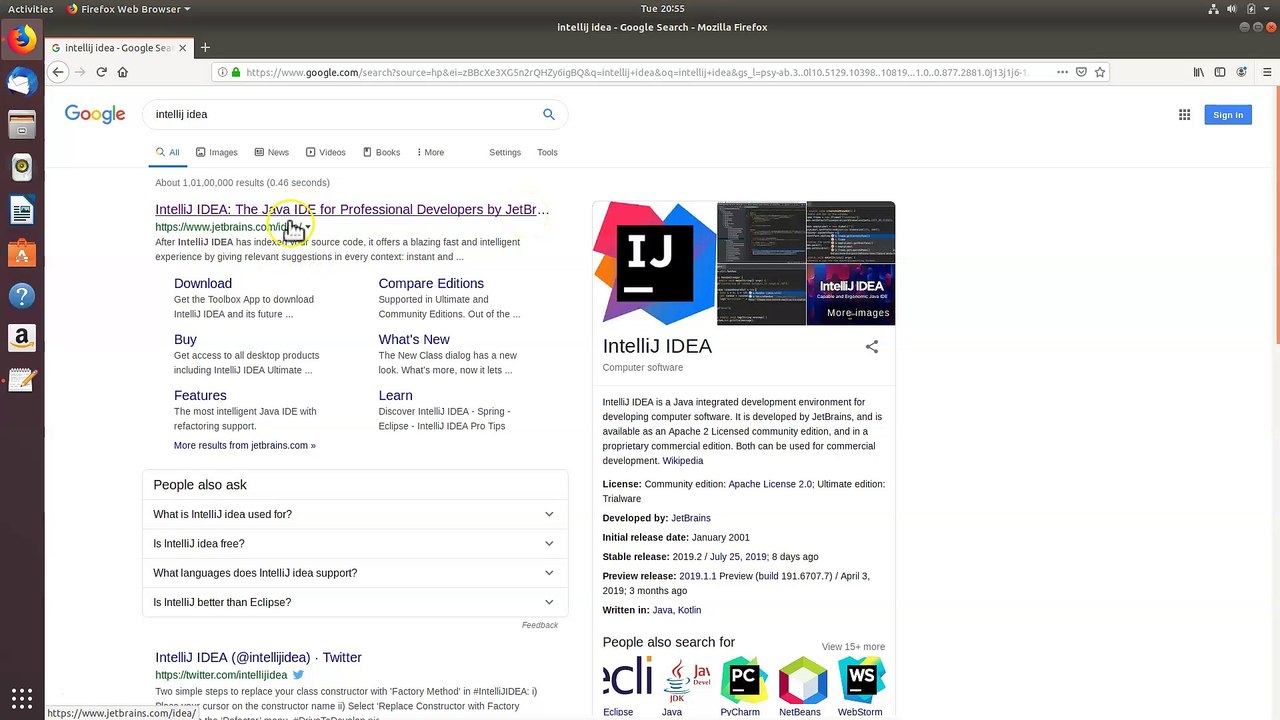Open the Features sitelink
Image resolution: width=1280 pixels, height=720 pixels.
[x=200, y=396]
